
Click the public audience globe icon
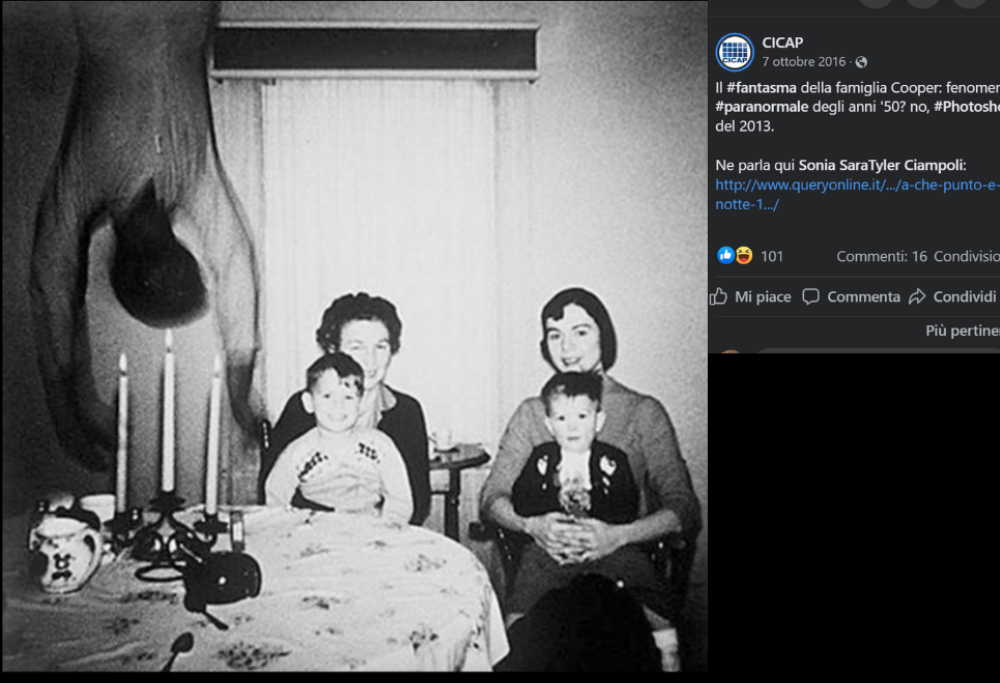point(861,62)
